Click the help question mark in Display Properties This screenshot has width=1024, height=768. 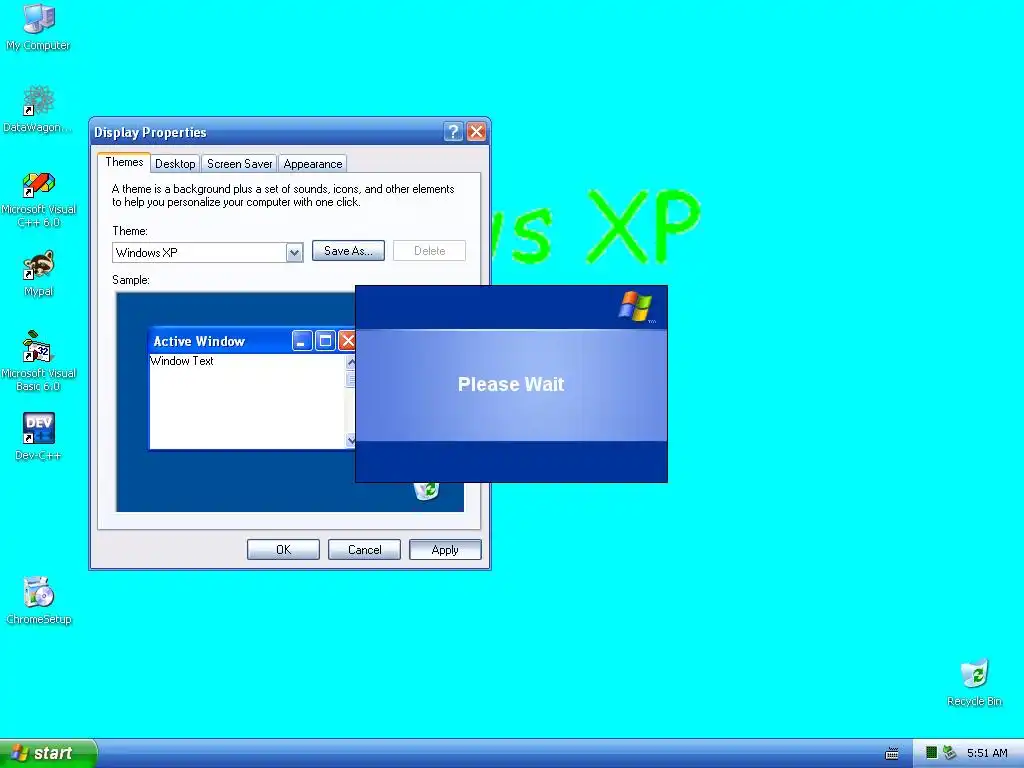453,132
